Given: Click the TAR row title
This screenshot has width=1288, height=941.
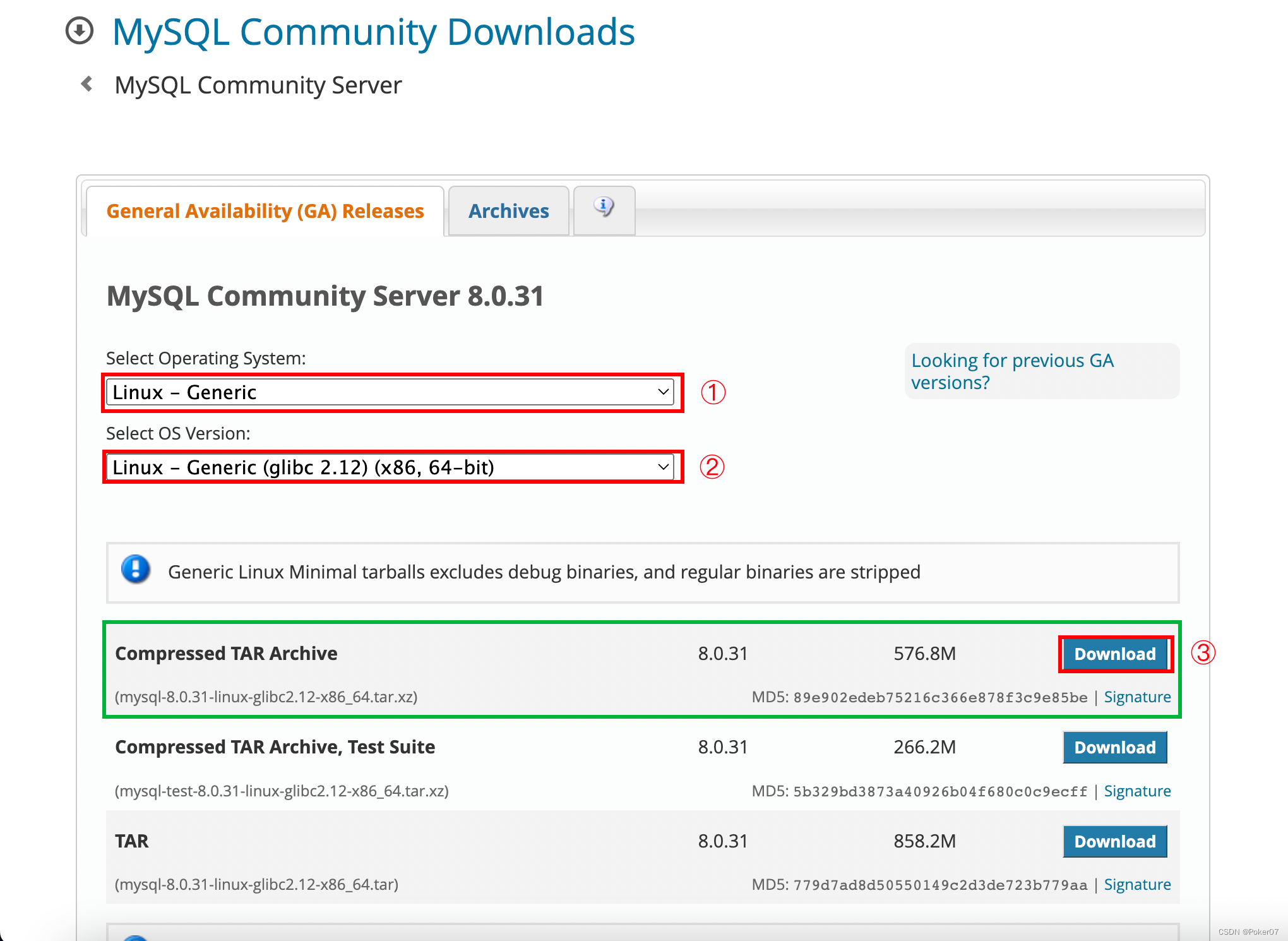Looking at the screenshot, I should point(132,841).
